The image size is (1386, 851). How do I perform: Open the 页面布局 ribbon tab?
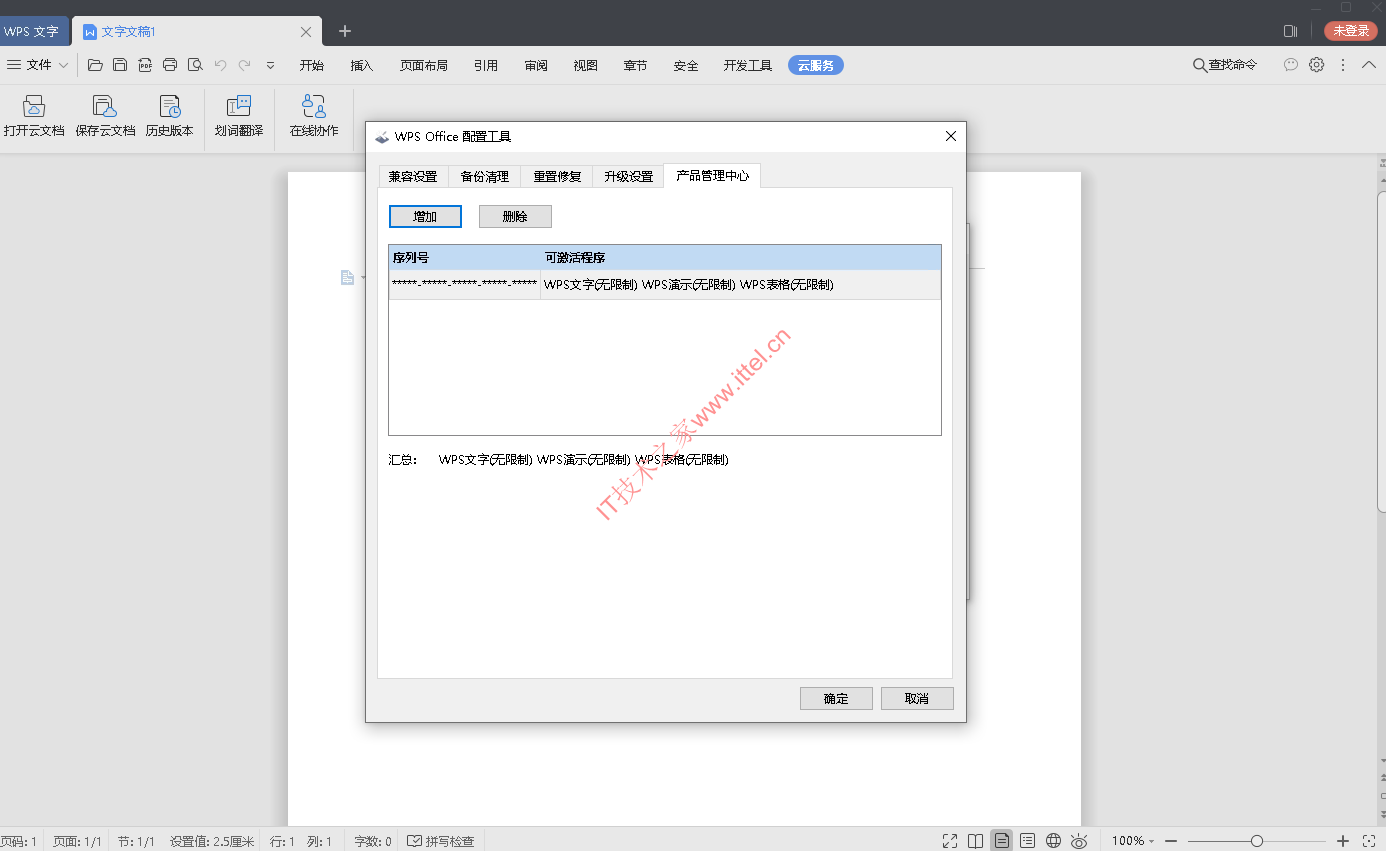click(x=424, y=65)
